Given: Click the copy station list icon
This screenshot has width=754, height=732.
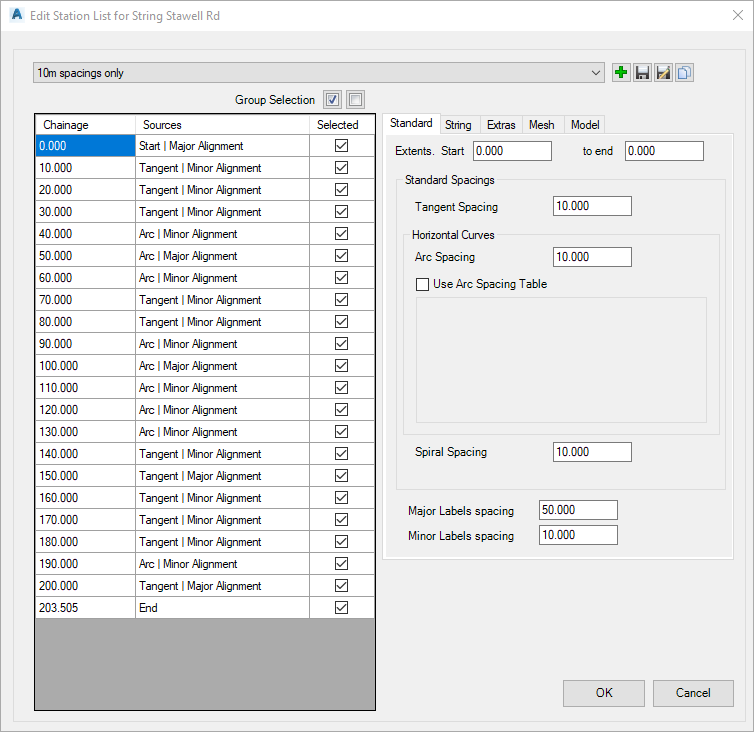Looking at the screenshot, I should (684, 73).
